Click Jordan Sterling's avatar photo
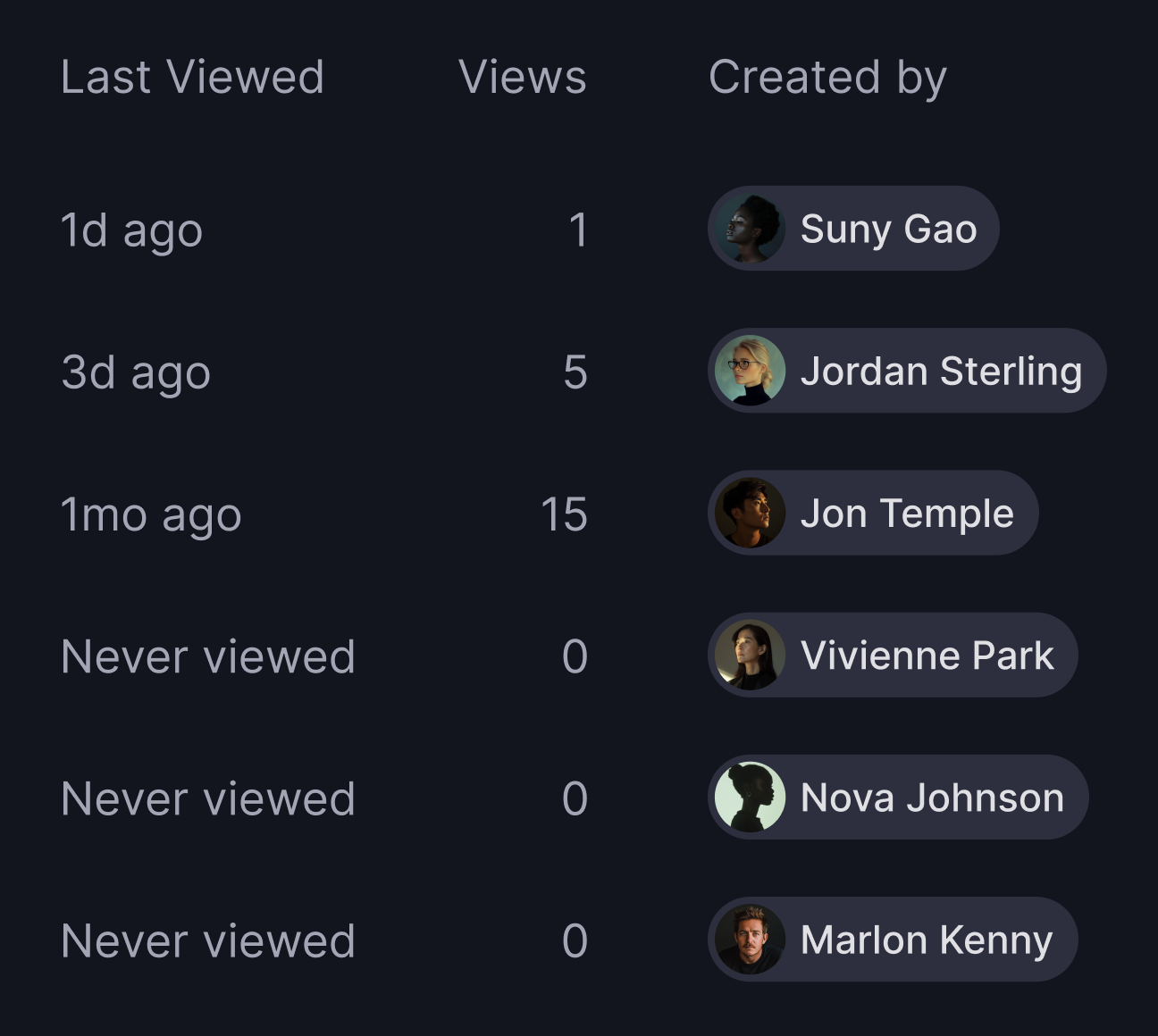The image size is (1158, 1036). click(751, 371)
